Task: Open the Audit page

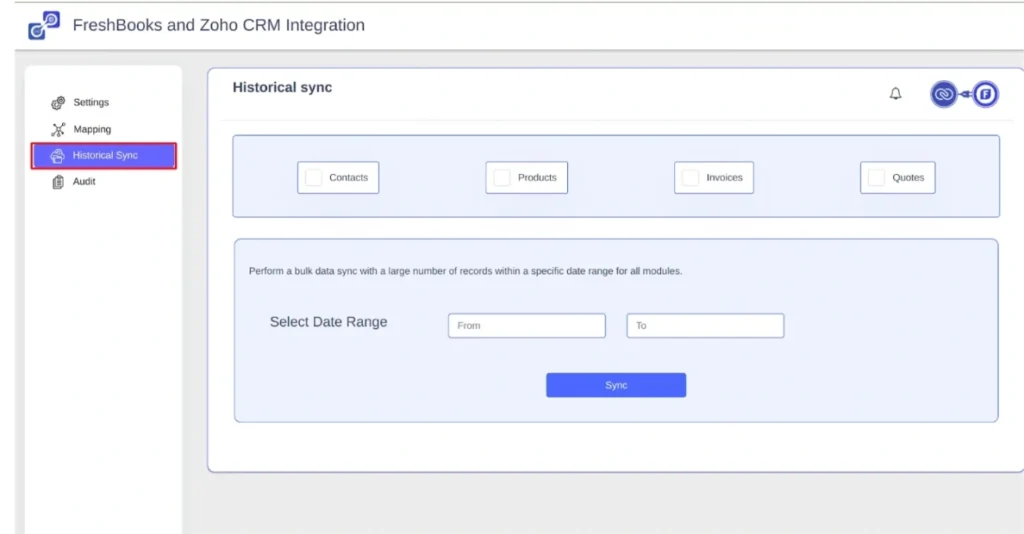Action: click(x=84, y=181)
